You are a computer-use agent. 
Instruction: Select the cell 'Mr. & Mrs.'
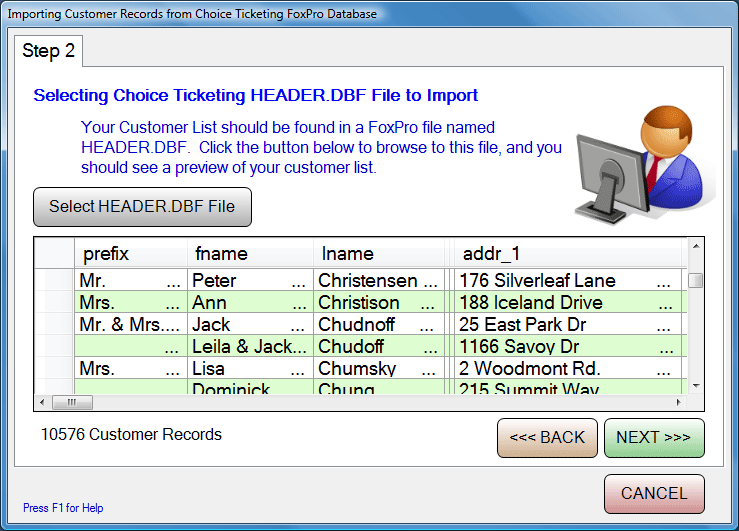coord(131,325)
